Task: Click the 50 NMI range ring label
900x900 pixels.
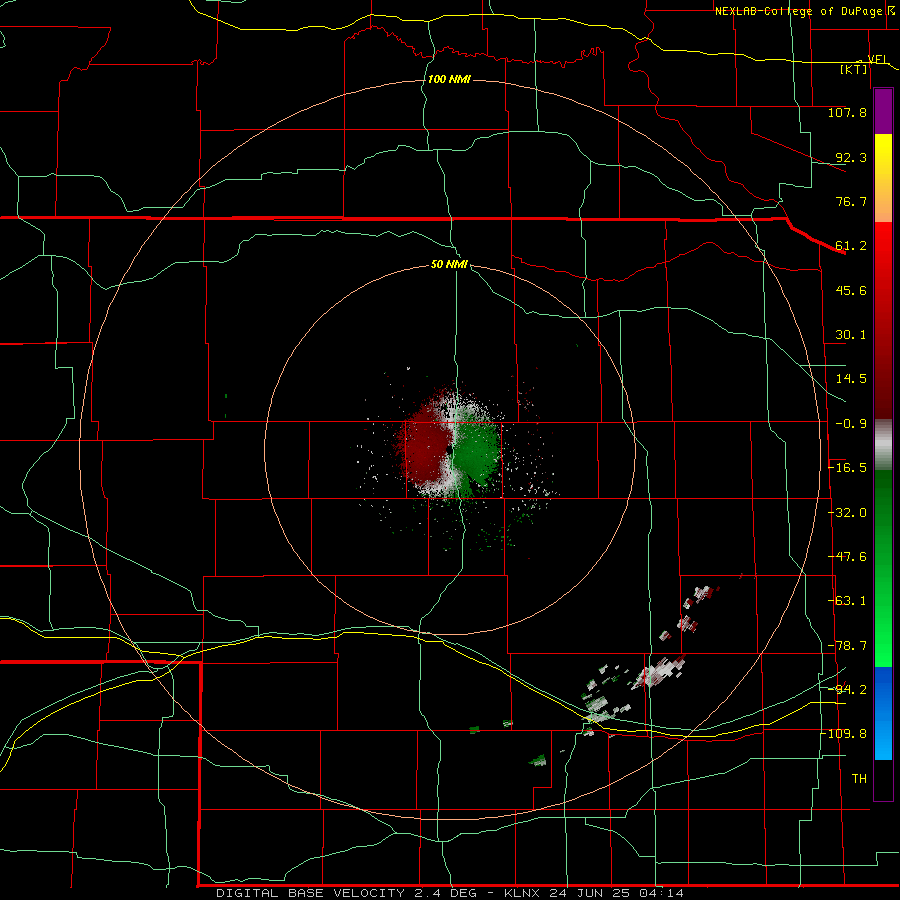Action: pyautogui.click(x=449, y=265)
